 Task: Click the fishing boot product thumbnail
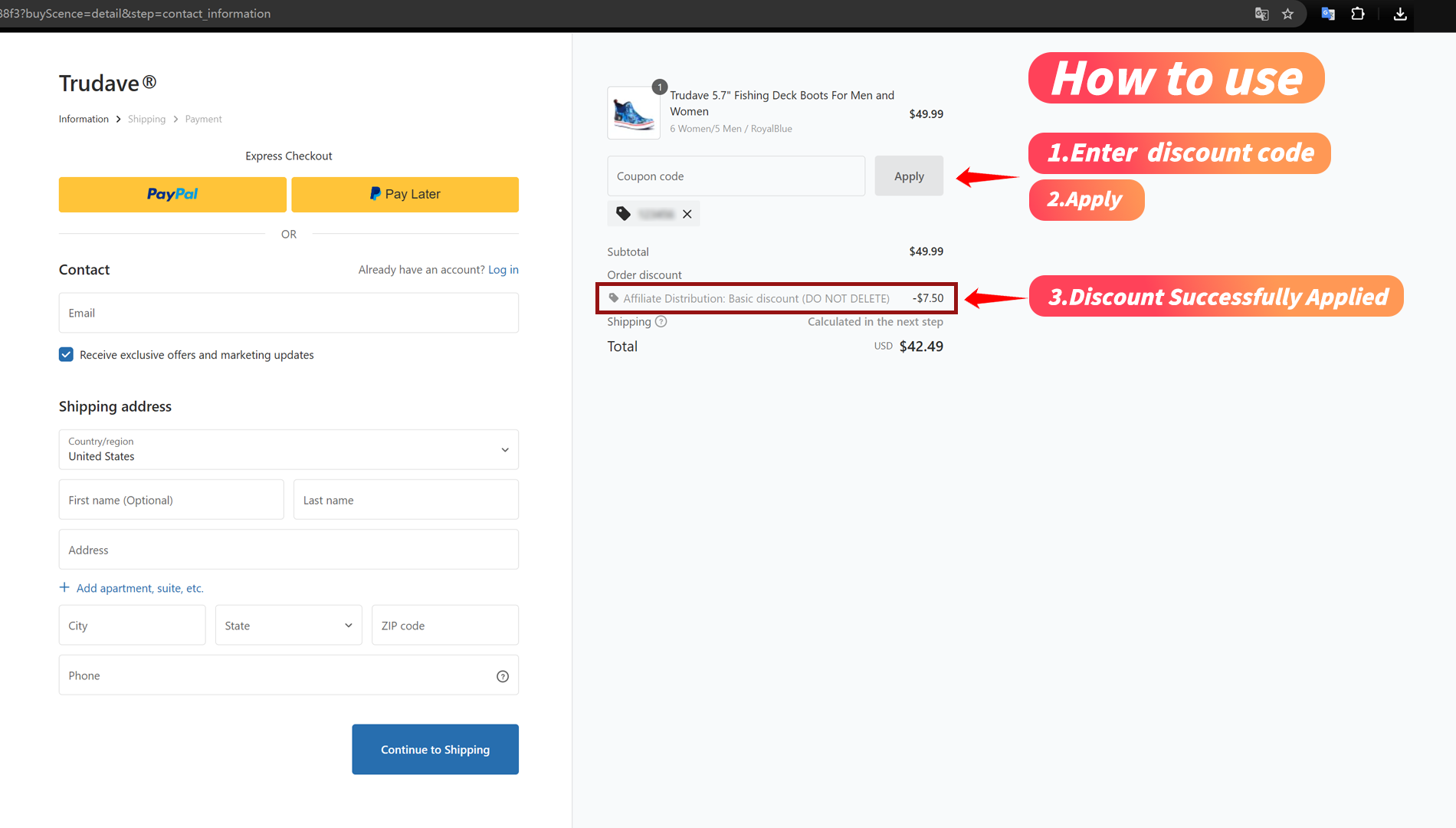click(634, 113)
